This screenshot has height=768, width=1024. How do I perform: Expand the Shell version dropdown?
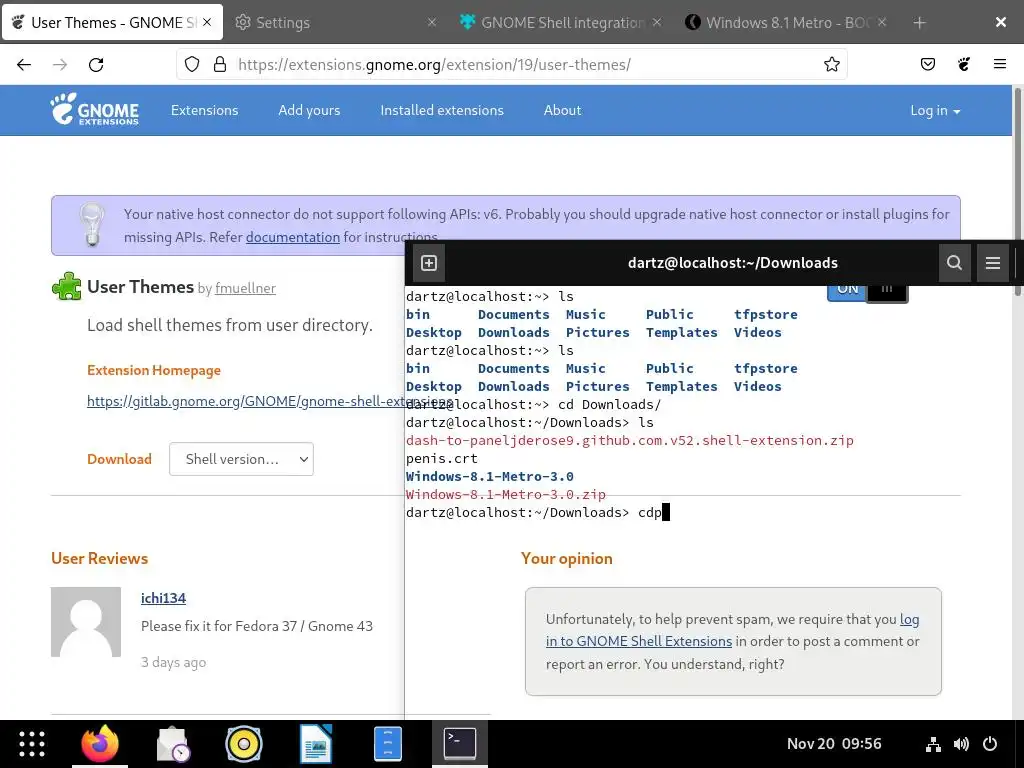click(x=241, y=459)
